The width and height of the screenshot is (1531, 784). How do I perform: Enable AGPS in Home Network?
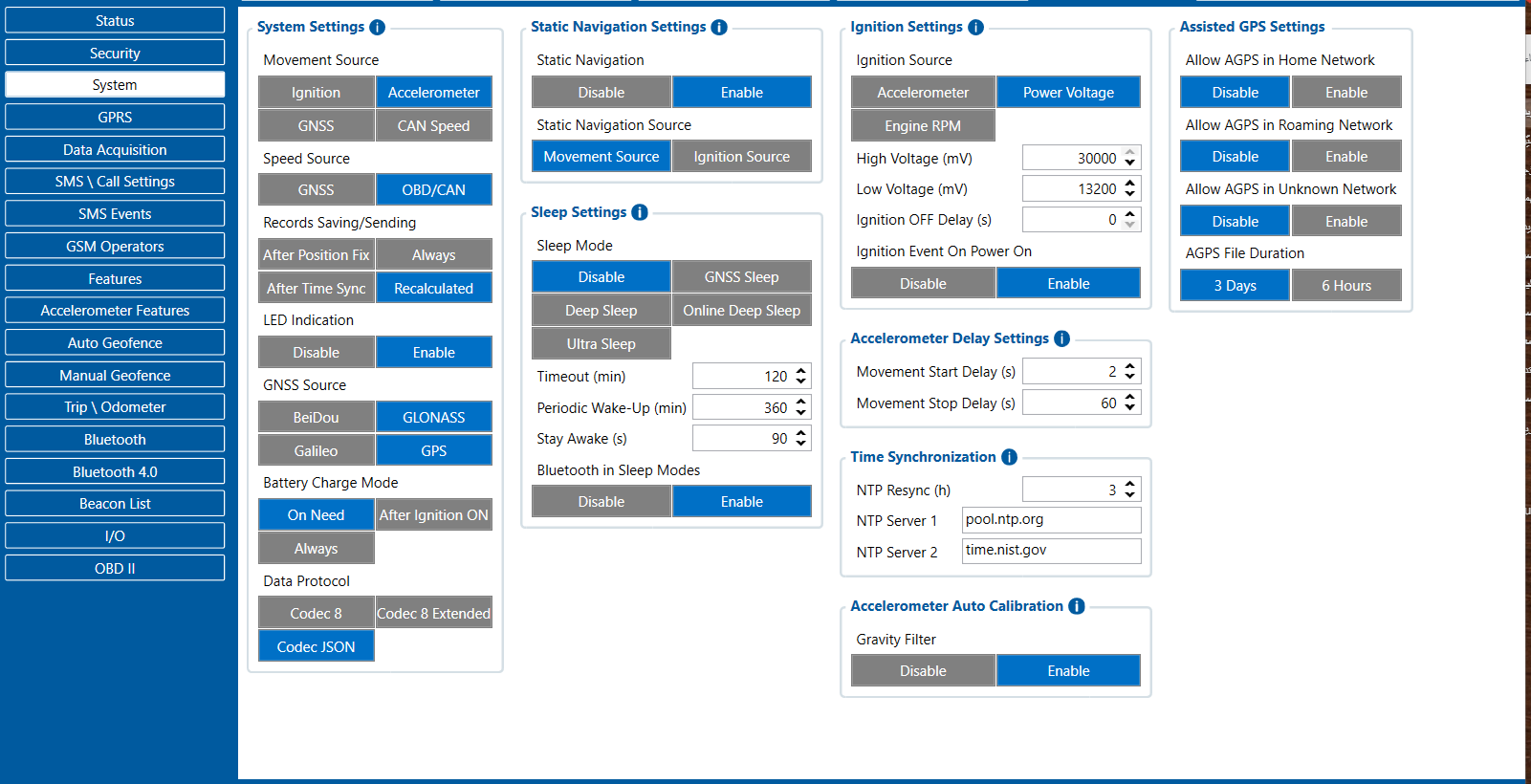(1345, 93)
